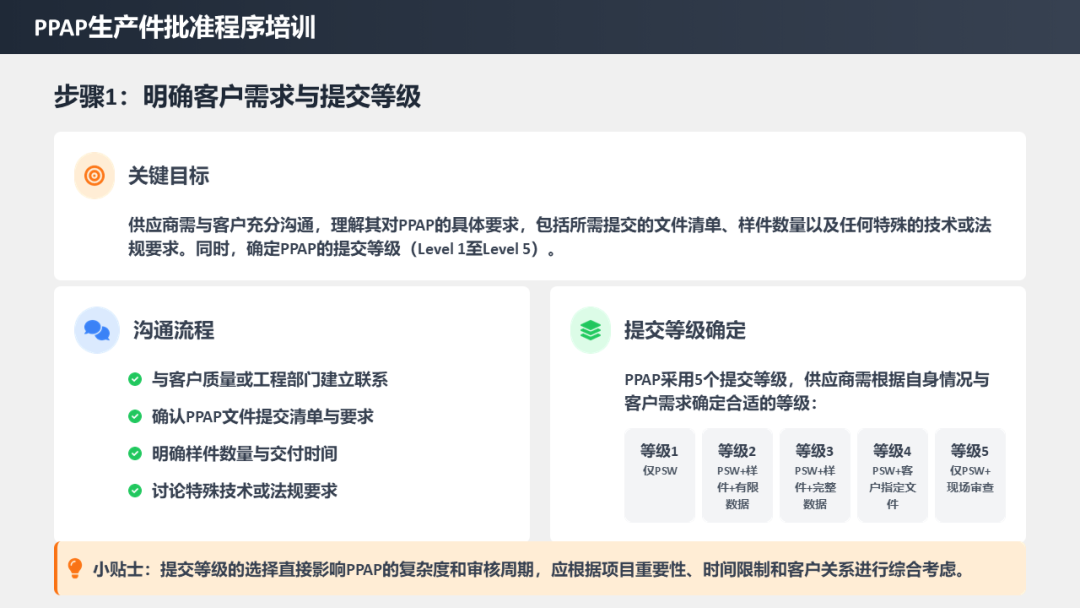Click green checkmark beside 讨论特殊技术或法规要求
Screen dimensions: 1080x608
click(x=135, y=491)
